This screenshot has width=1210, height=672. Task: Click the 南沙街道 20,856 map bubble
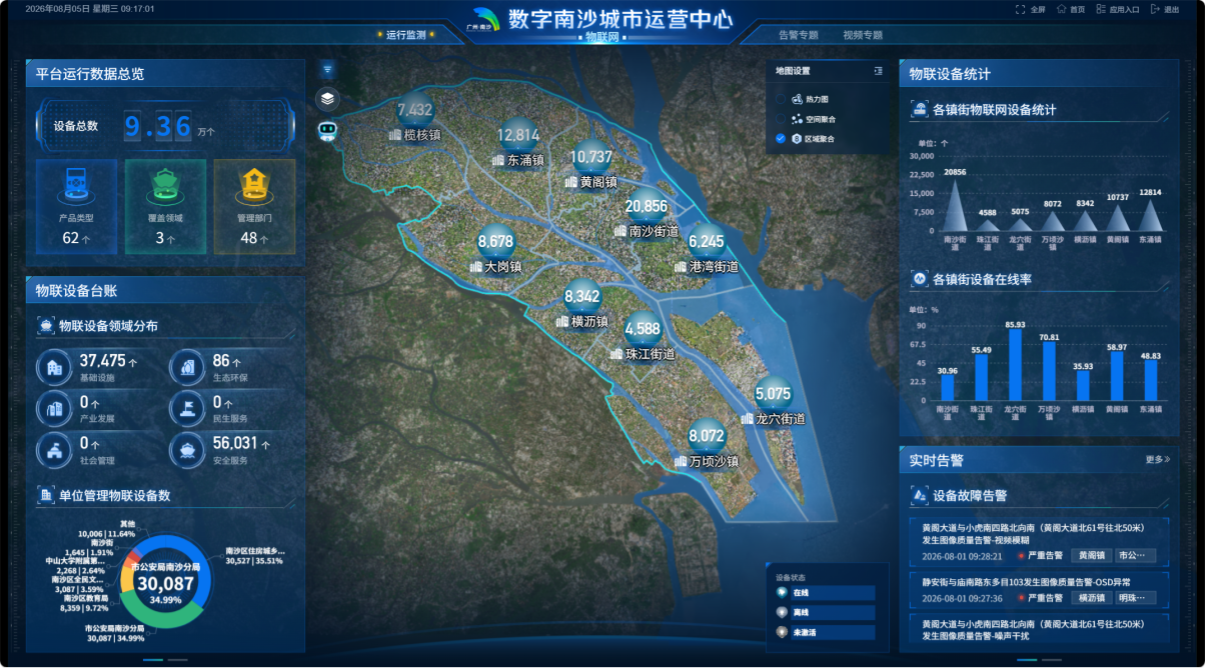646,207
